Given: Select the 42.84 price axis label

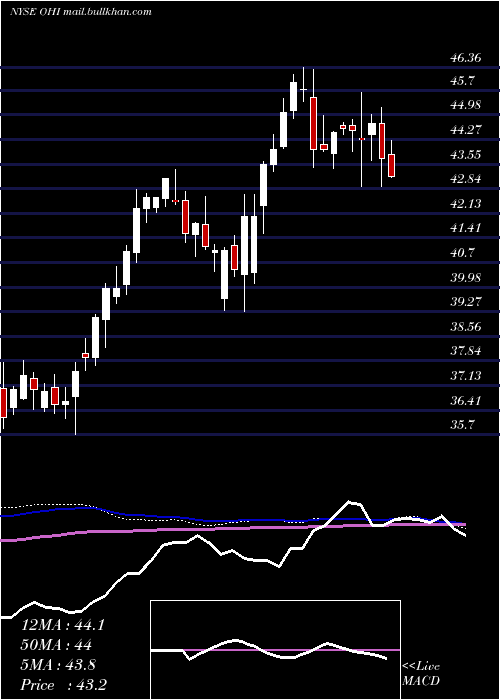Looking at the screenshot, I should pos(466,179).
